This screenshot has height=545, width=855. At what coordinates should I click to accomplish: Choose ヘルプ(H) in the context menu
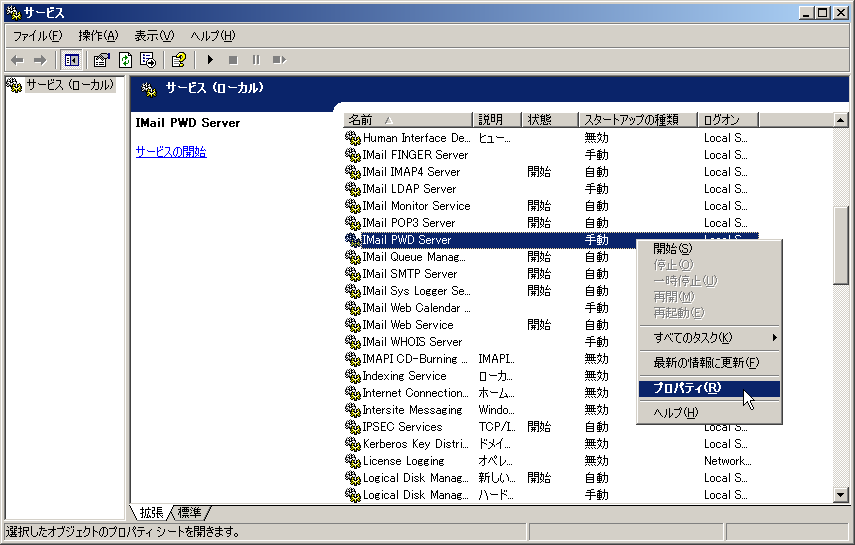click(x=709, y=412)
